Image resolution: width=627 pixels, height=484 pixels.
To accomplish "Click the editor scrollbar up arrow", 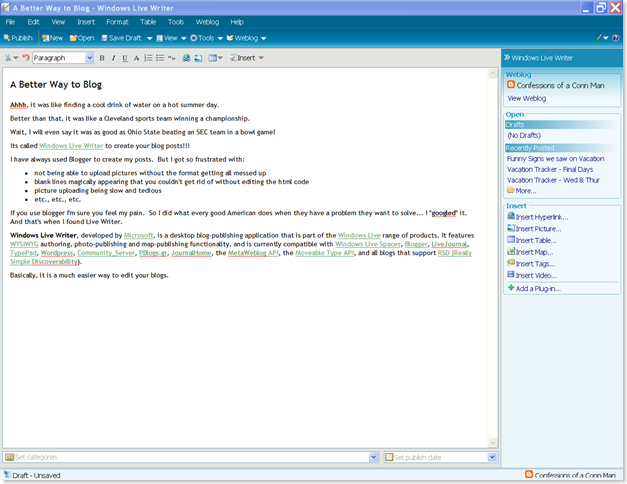I will [493, 73].
